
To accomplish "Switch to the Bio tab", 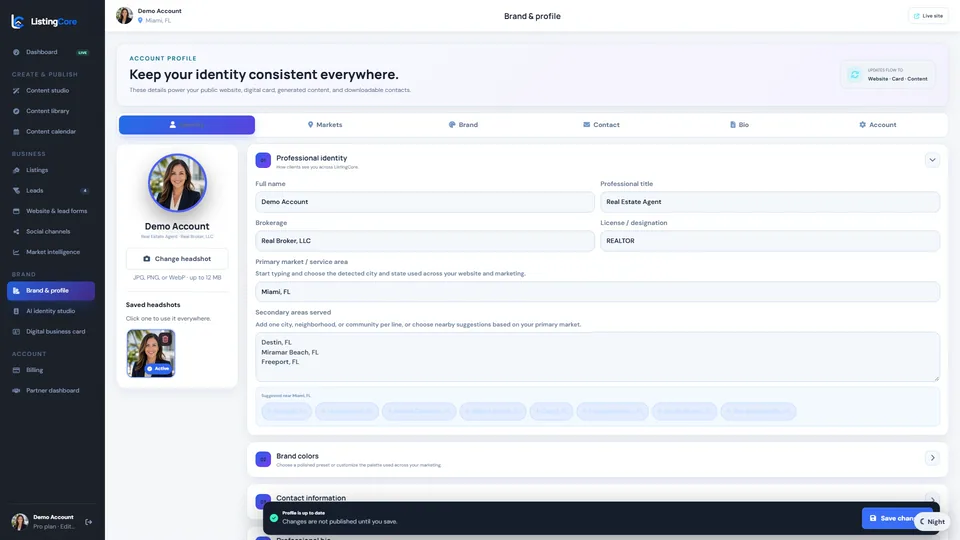I will 739,125.
